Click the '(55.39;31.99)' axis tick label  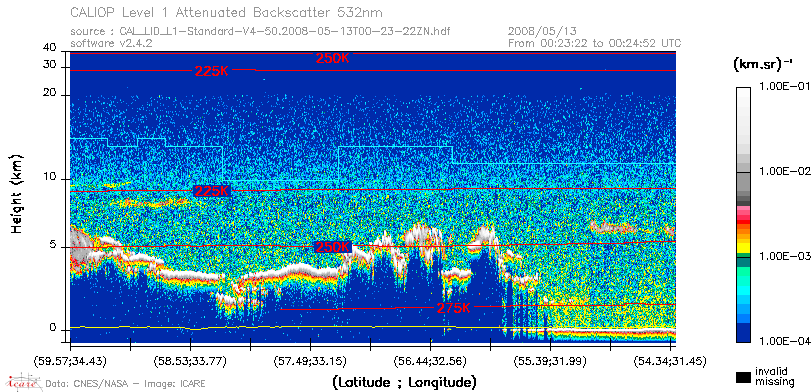pyautogui.click(x=550, y=360)
